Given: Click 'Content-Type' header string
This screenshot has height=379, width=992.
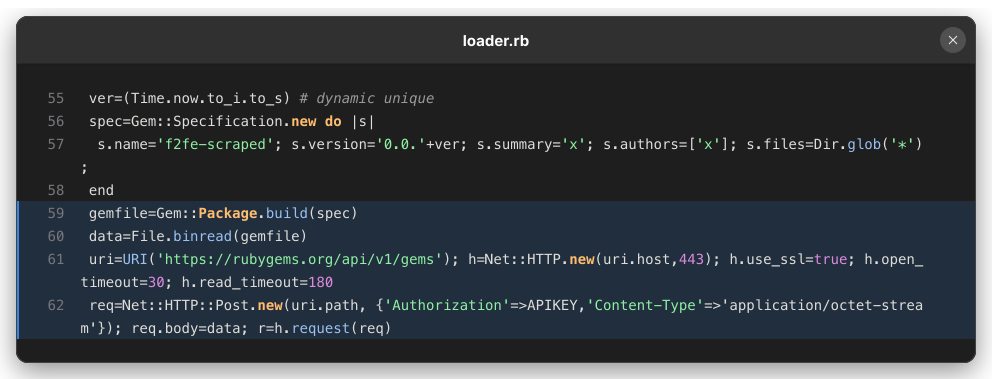Looking at the screenshot, I should pos(646,305).
